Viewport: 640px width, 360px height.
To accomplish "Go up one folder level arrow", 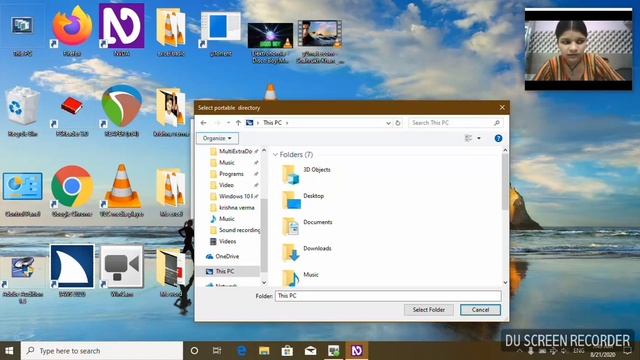I will coord(238,122).
